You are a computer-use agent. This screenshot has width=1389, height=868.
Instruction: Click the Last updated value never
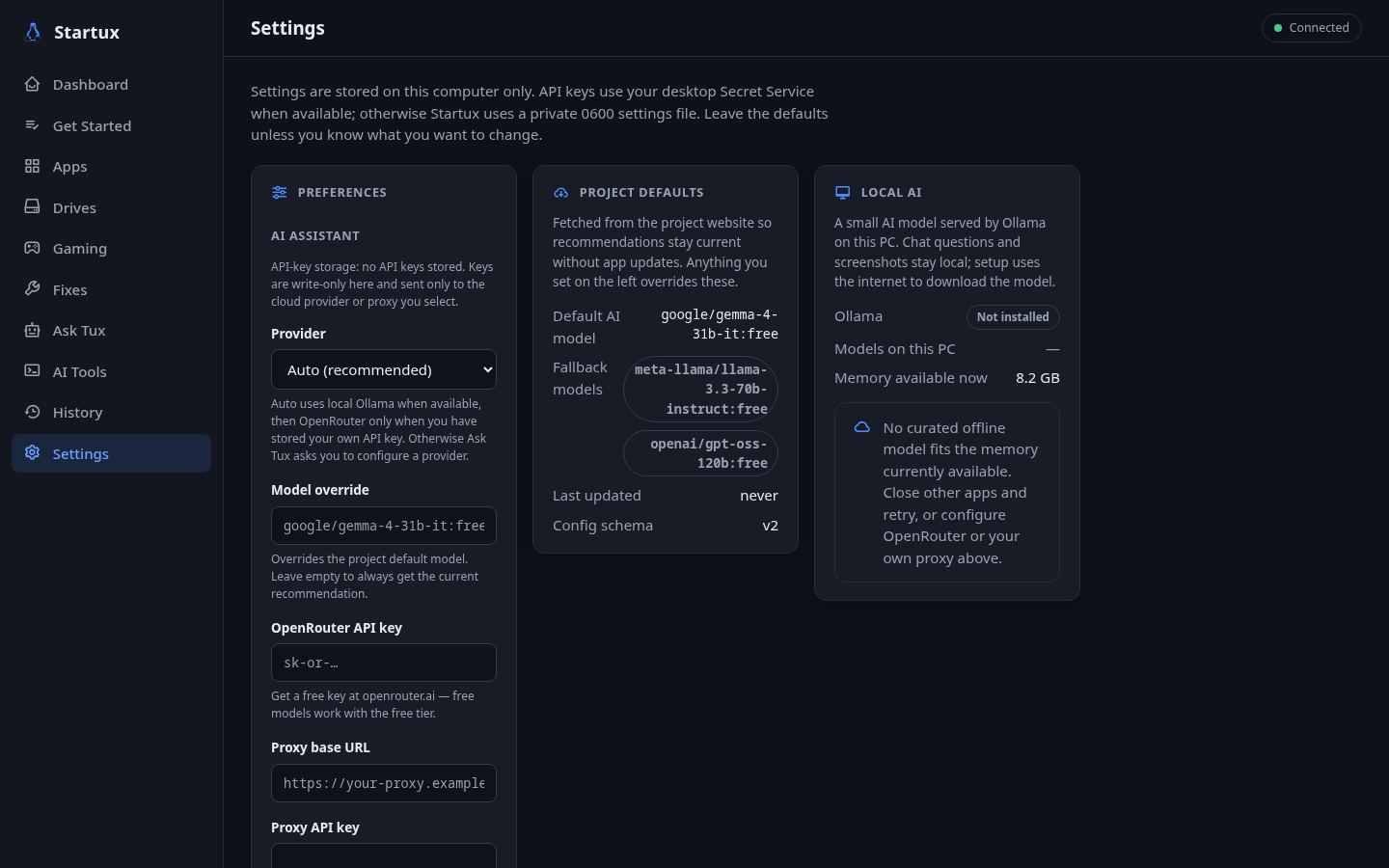tap(759, 496)
